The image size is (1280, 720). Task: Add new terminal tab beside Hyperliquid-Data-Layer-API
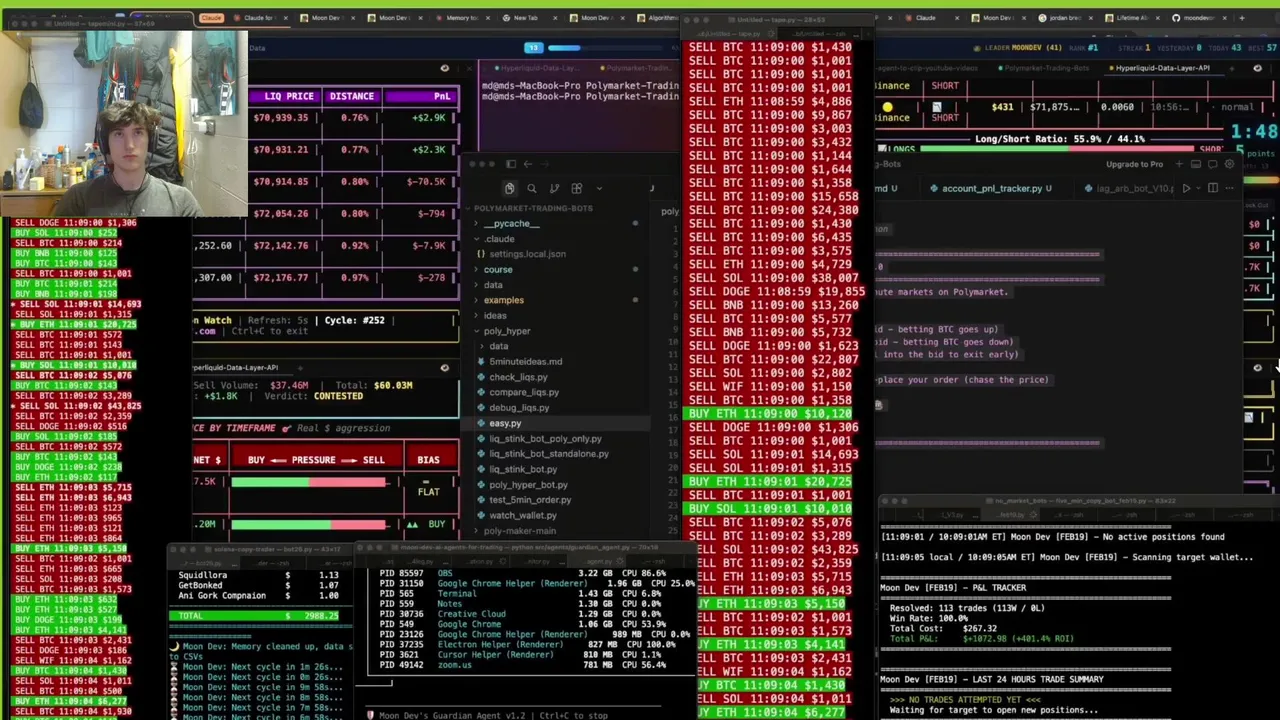(x=1233, y=68)
